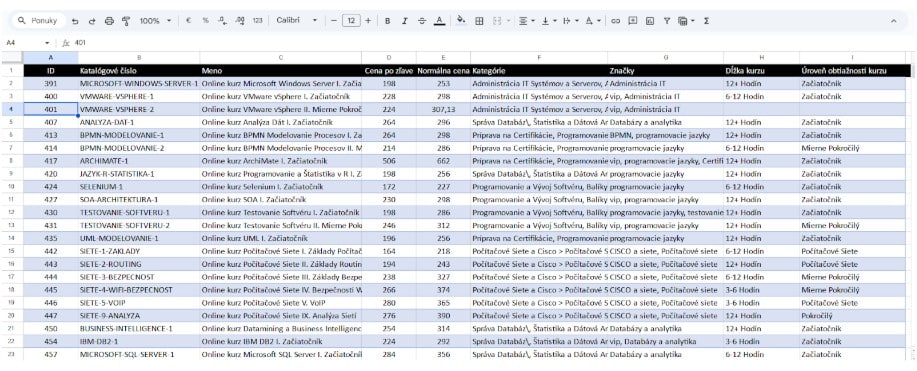Decrease font size with minus button
The height and width of the screenshot is (371, 917).
[x=333, y=20]
